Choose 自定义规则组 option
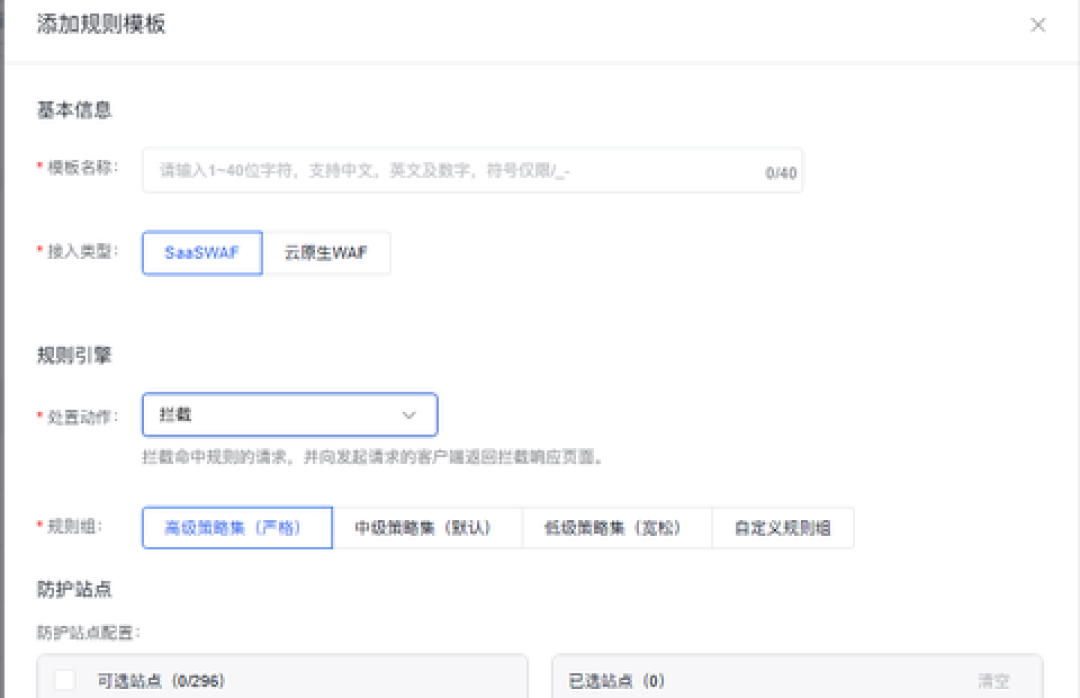The image size is (1080, 698). (x=782, y=528)
